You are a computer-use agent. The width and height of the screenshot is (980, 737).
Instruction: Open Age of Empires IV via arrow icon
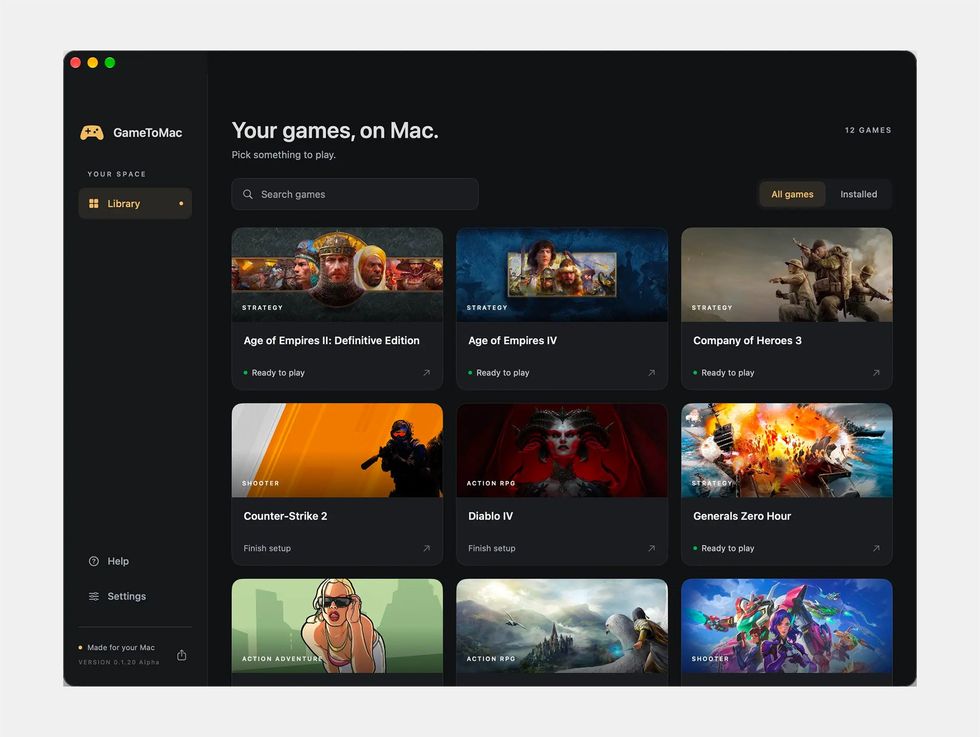coord(651,373)
